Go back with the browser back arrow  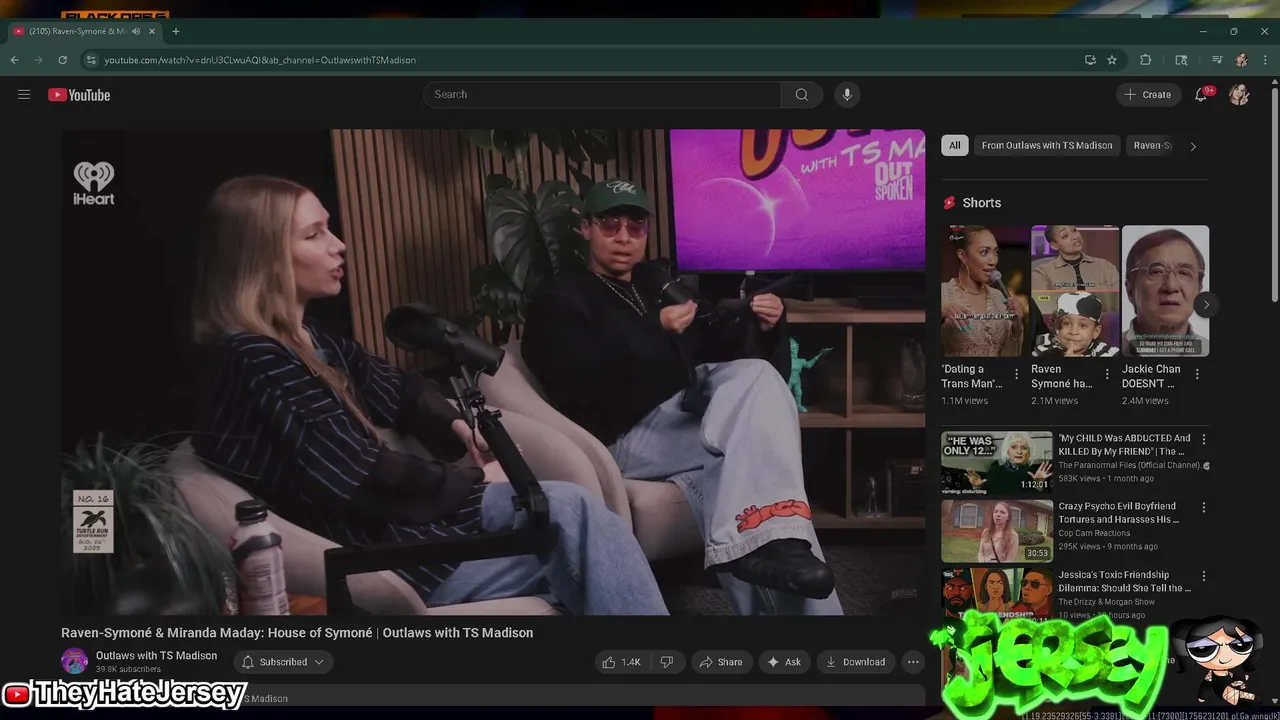(14, 60)
